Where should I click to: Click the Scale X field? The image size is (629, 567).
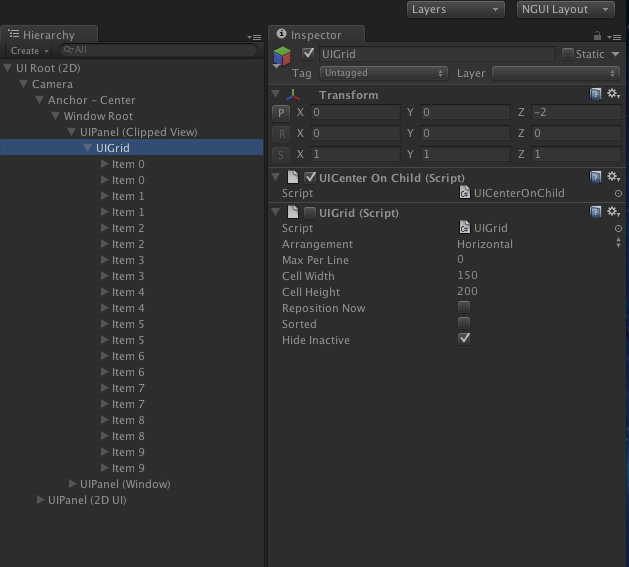pos(355,154)
